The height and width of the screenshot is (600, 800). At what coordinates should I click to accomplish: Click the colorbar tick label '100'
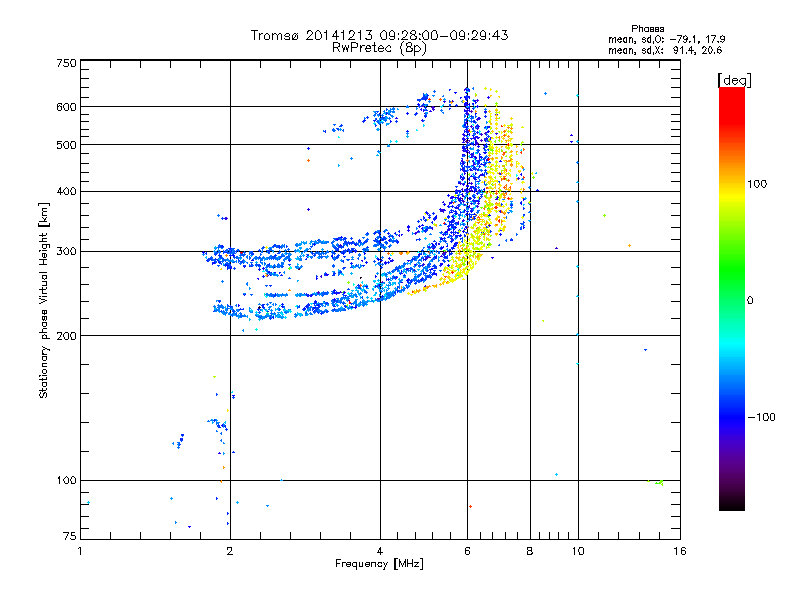point(757,184)
